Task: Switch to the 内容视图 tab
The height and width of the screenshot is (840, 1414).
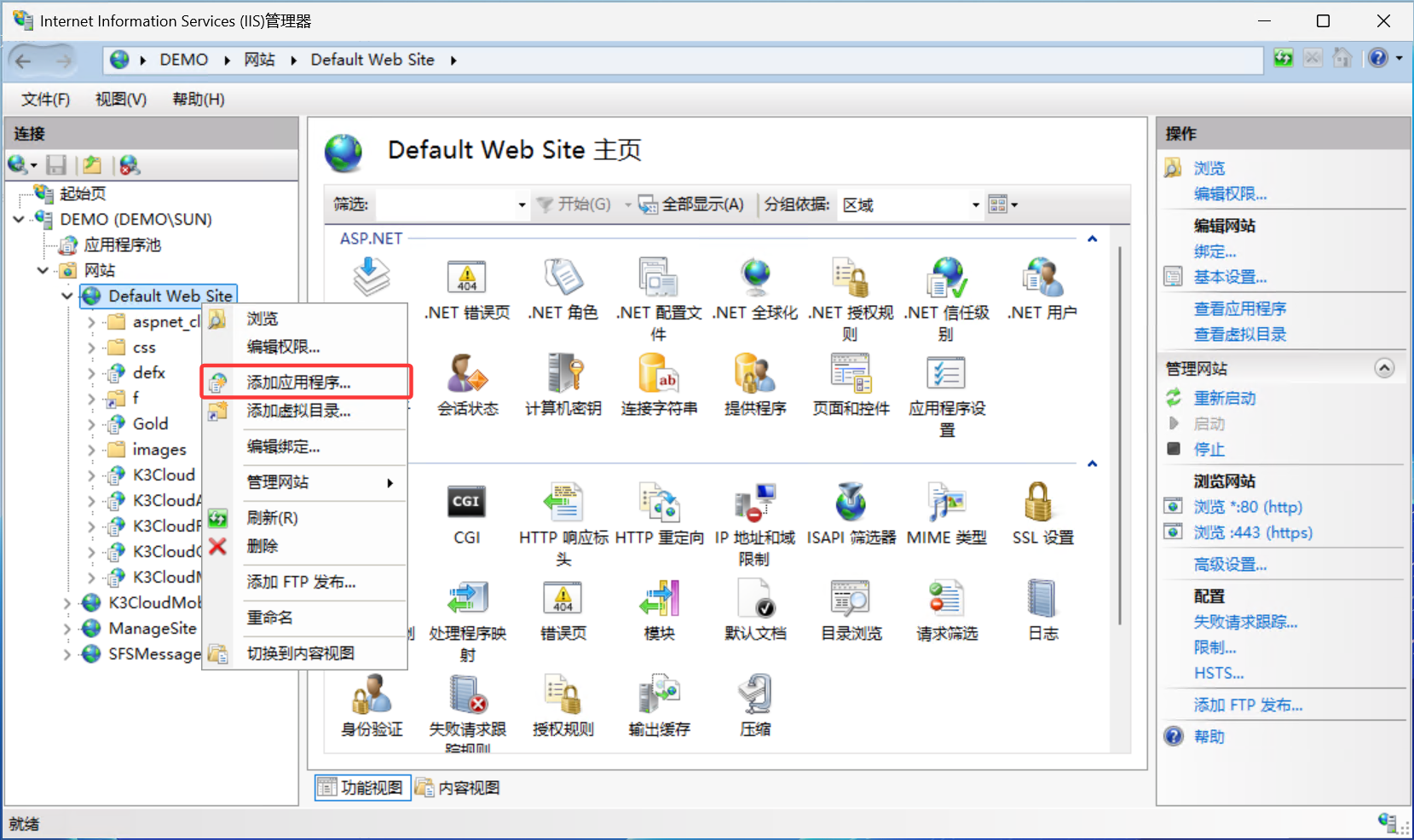Action: point(459,788)
